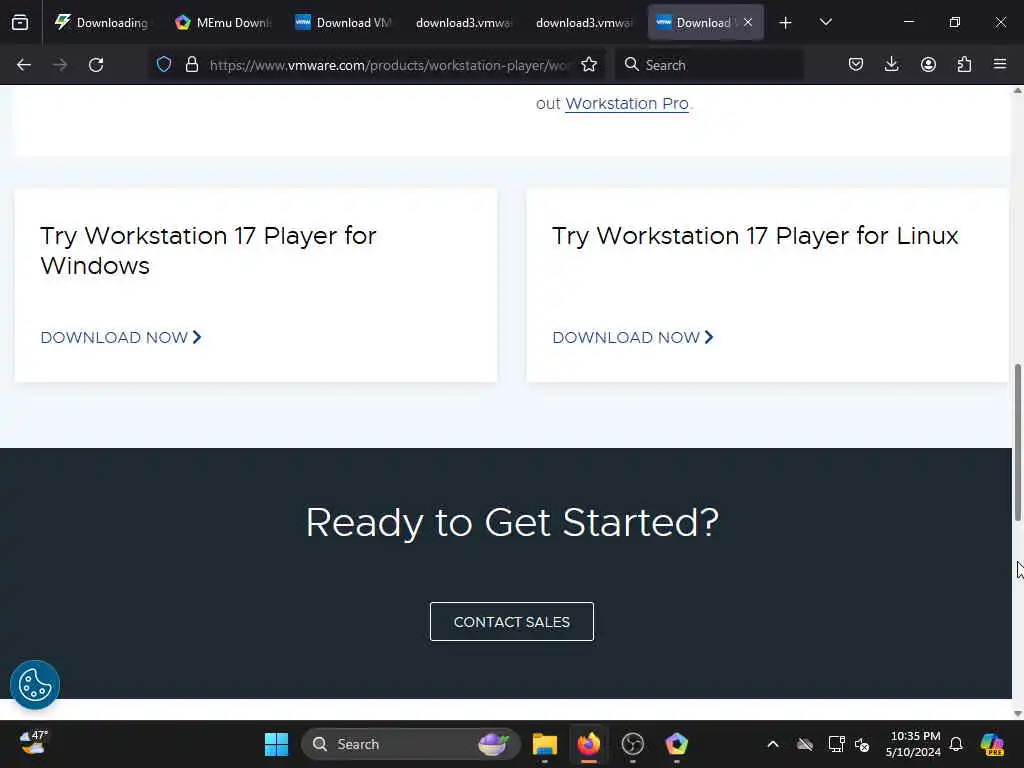
Task: Open the extensions puzzle icon
Action: pyautogui.click(x=964, y=64)
